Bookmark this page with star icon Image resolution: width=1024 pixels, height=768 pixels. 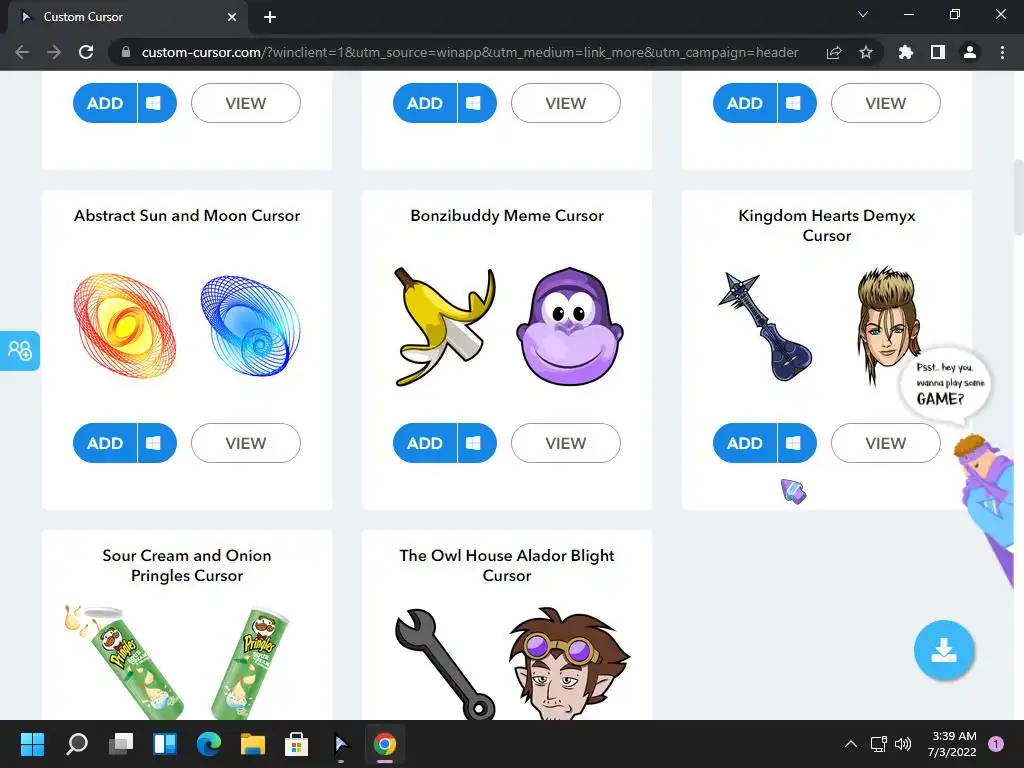coord(866,52)
